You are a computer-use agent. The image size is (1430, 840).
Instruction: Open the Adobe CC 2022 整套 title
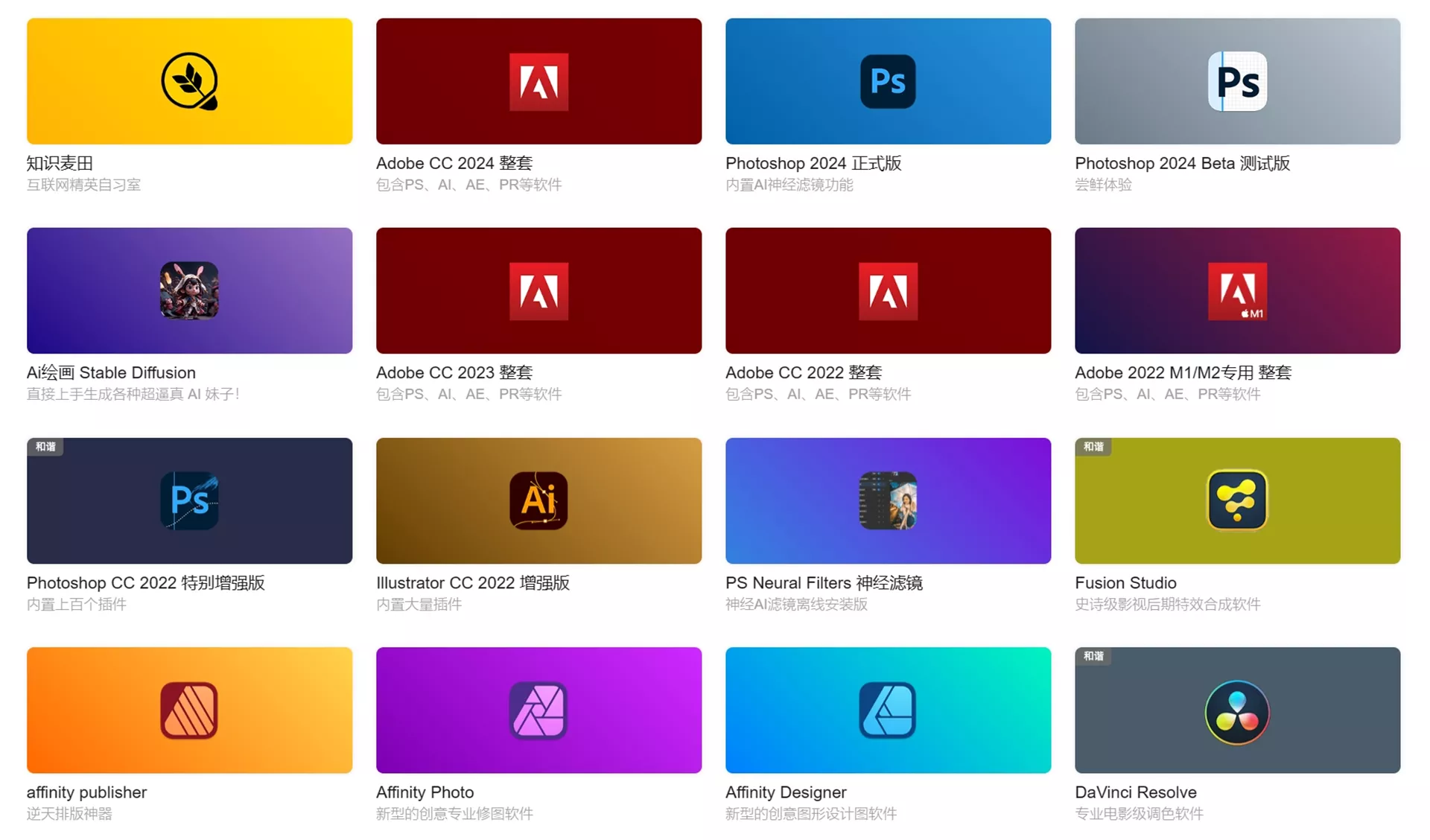click(804, 372)
